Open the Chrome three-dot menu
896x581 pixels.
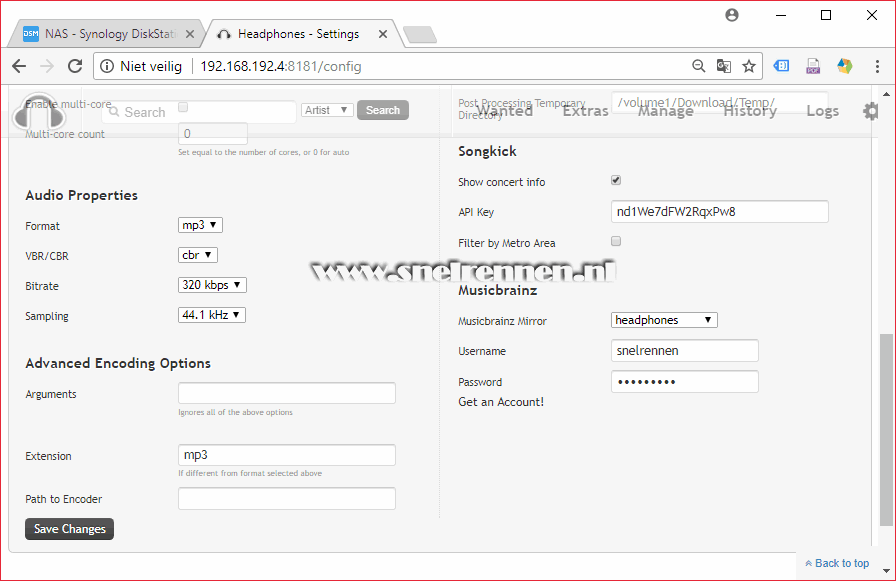click(x=877, y=66)
